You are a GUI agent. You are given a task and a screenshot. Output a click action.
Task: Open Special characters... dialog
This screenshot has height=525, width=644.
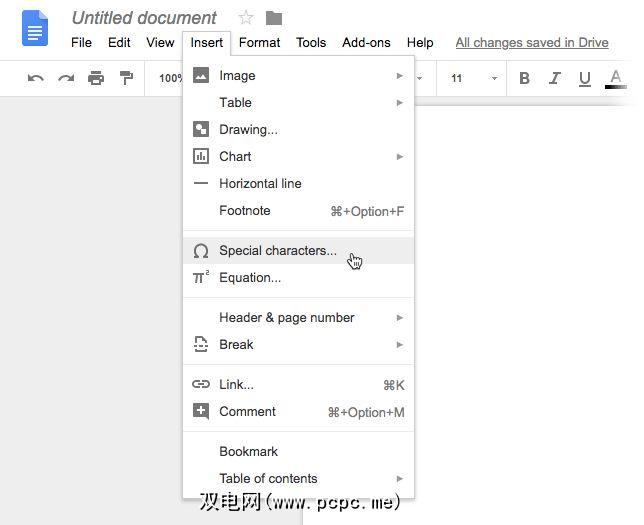(299, 251)
